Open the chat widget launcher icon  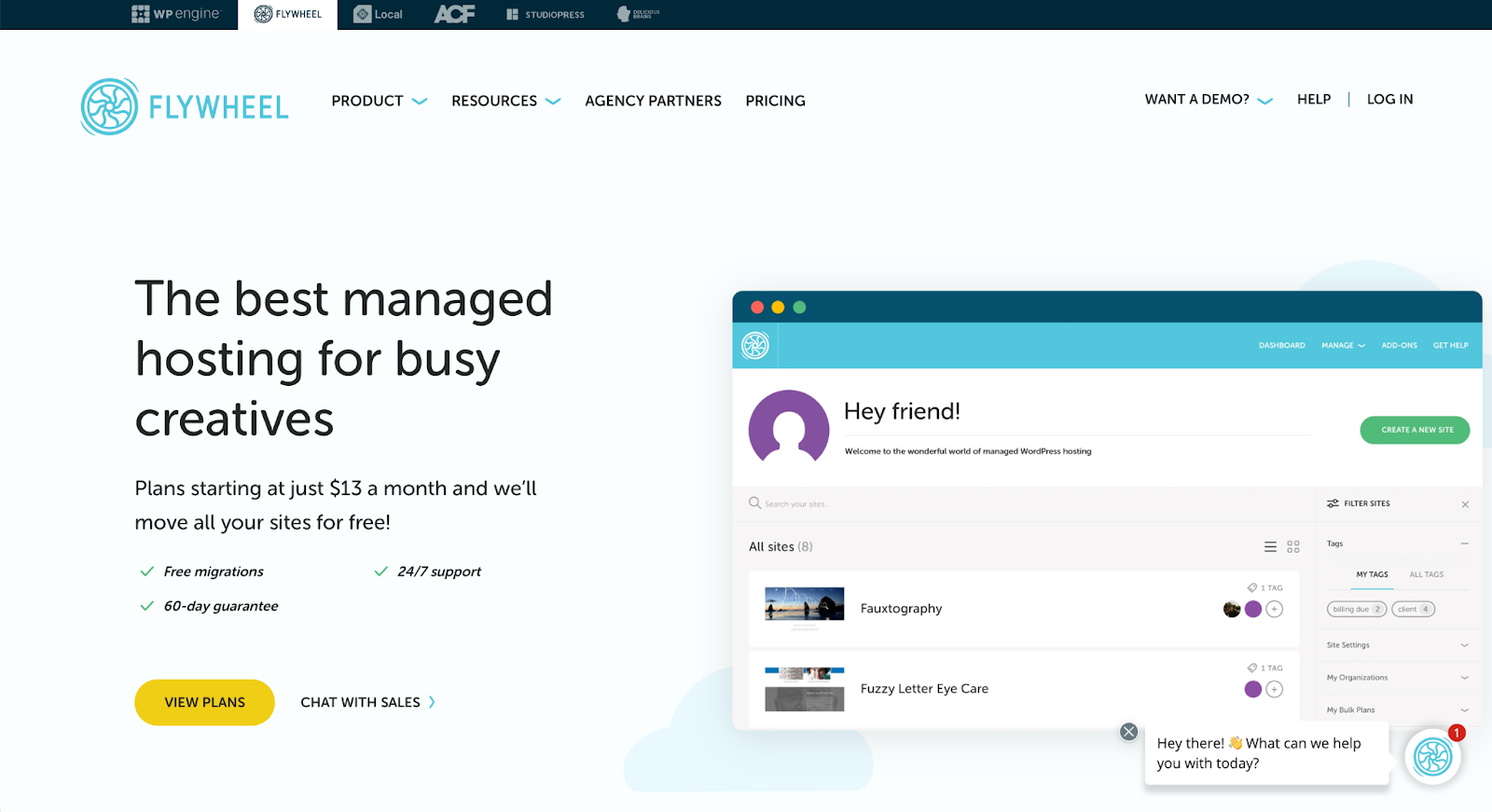[1432, 757]
